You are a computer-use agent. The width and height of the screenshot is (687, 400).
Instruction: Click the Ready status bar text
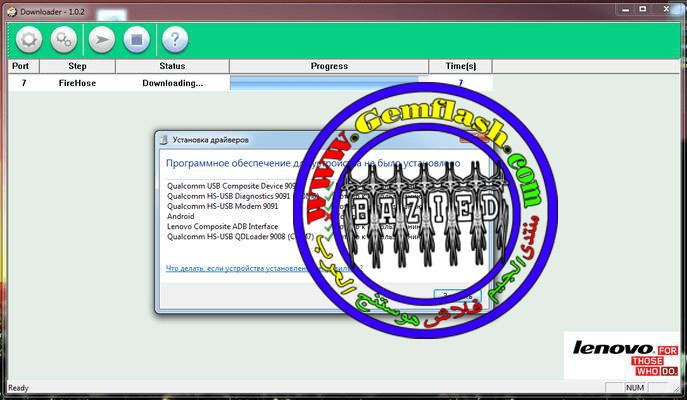click(x=18, y=388)
